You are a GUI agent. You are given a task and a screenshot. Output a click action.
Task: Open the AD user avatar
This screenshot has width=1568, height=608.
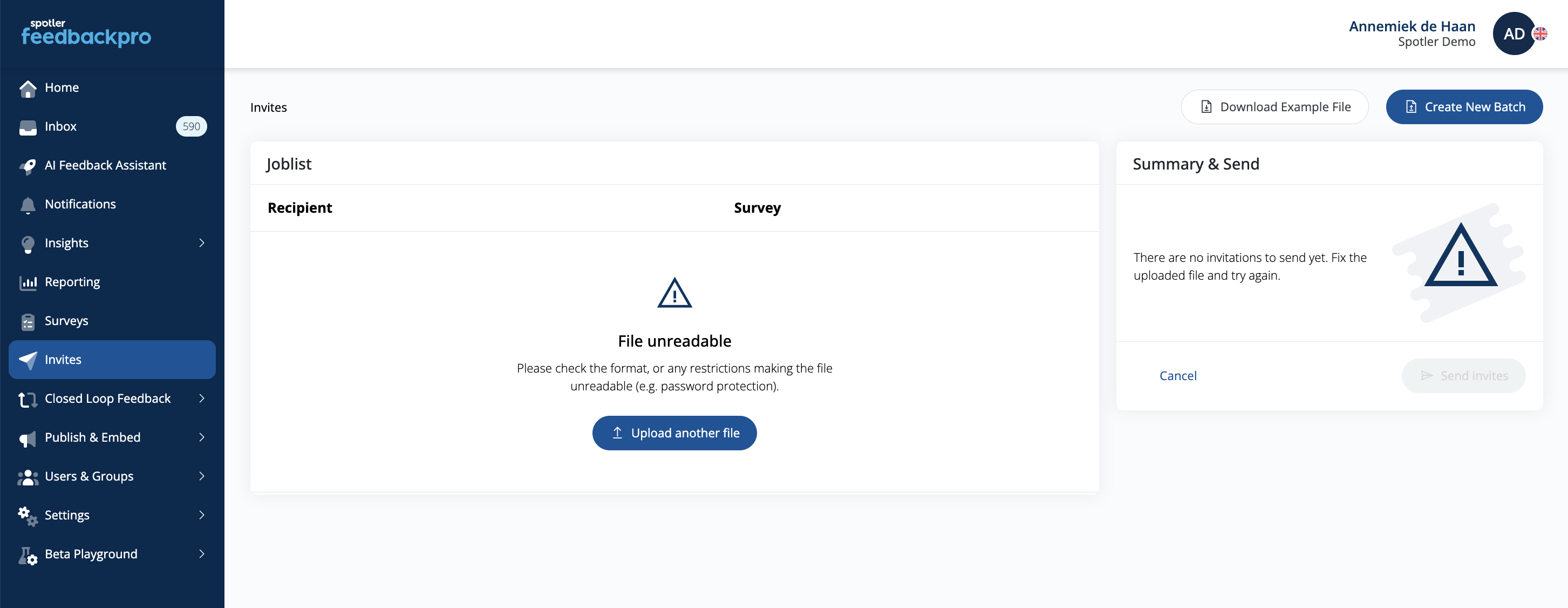coord(1514,33)
